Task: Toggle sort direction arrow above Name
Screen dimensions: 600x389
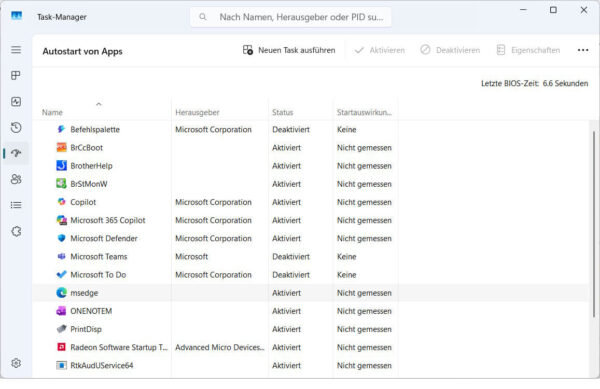Action: [x=99, y=104]
